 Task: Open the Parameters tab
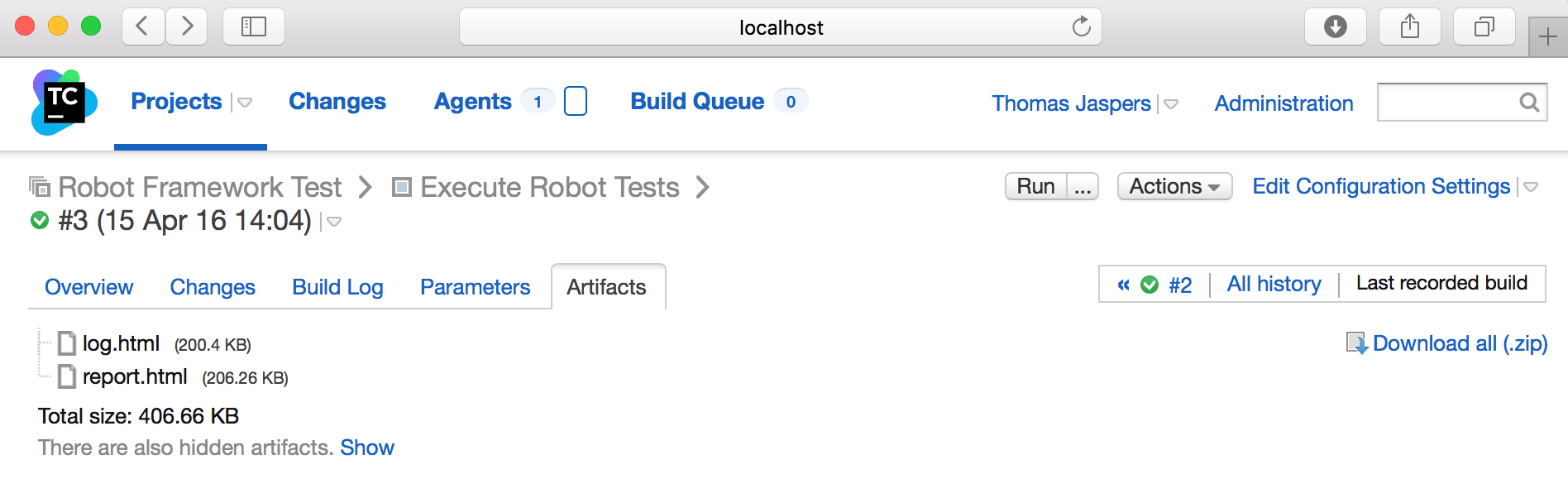click(475, 287)
